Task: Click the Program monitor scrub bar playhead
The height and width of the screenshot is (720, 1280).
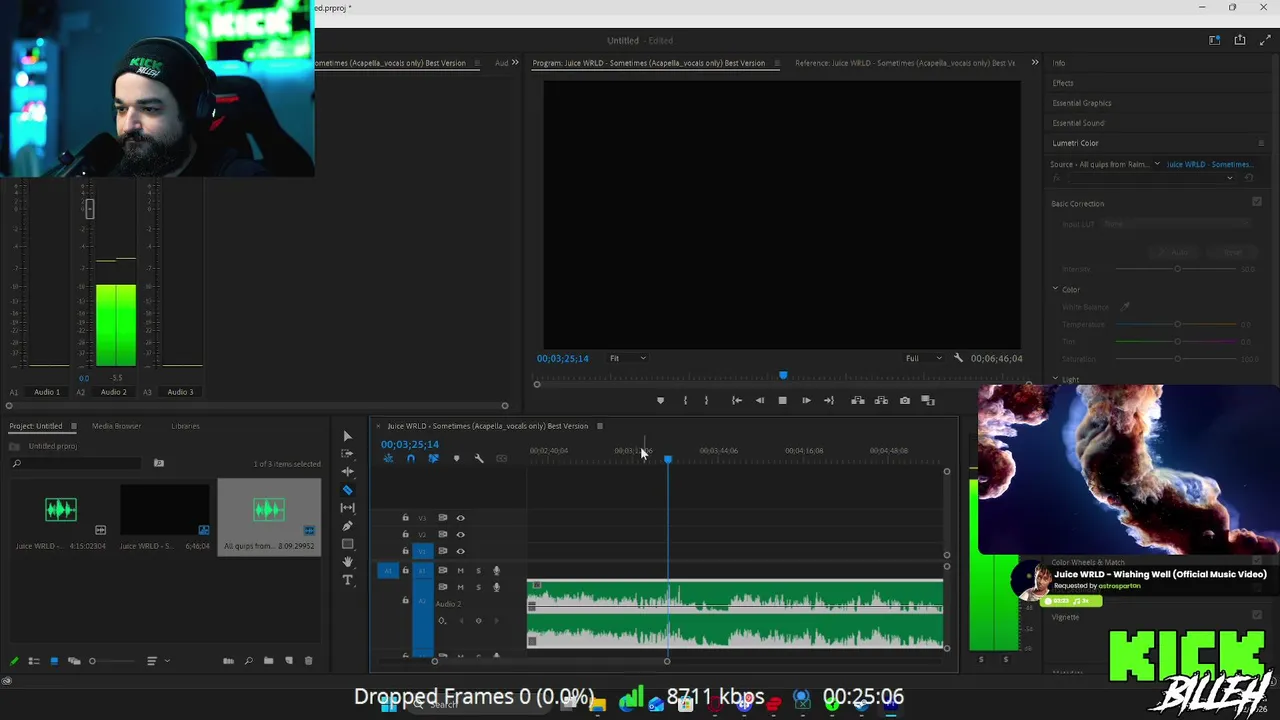Action: tap(783, 376)
